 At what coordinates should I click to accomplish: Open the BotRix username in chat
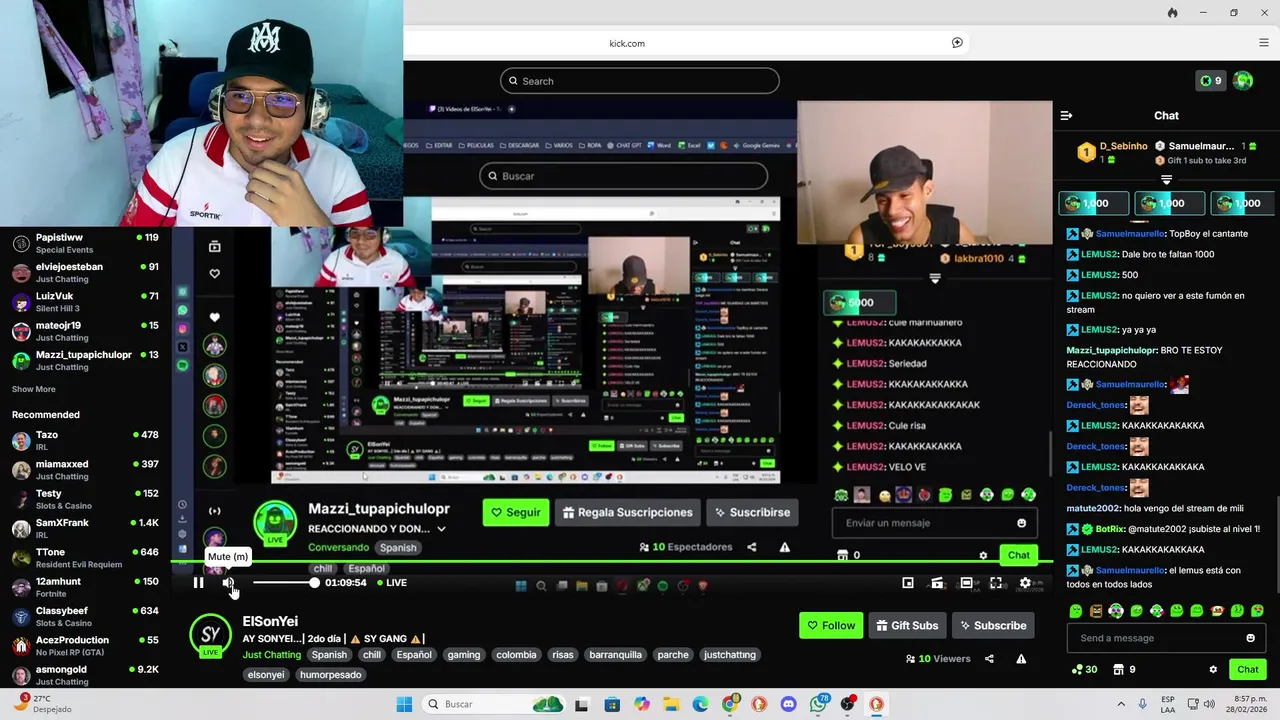1110,529
